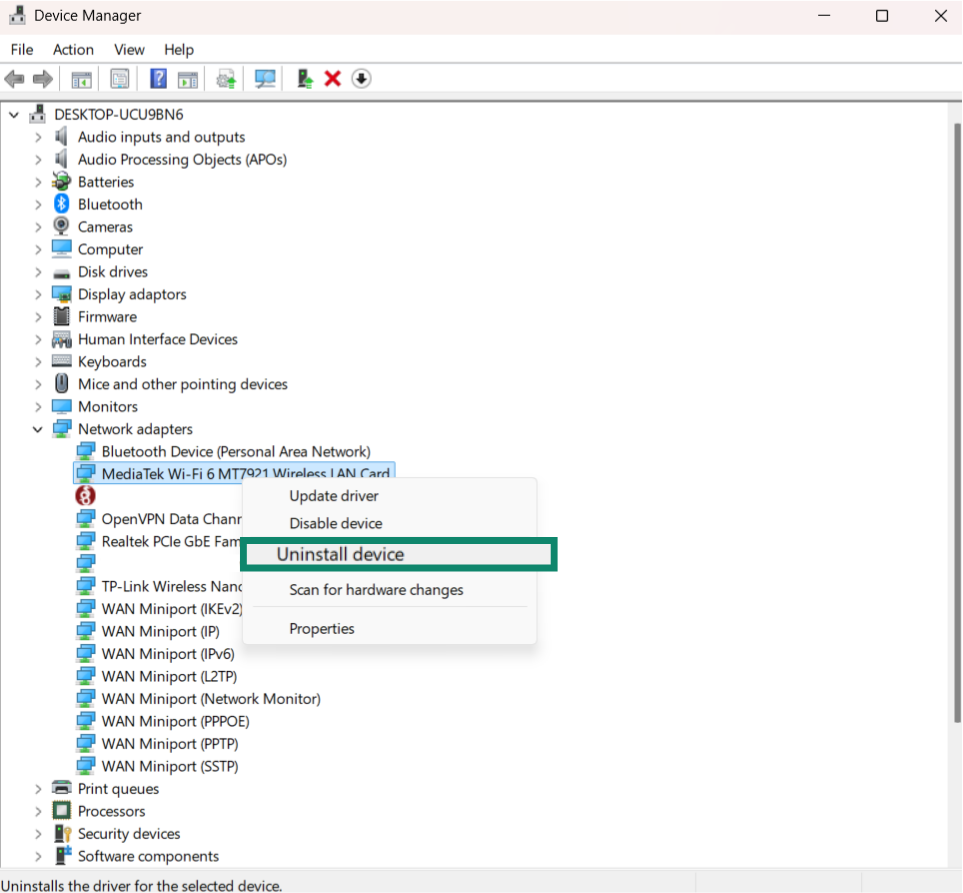Open the Action menu

pos(73,49)
